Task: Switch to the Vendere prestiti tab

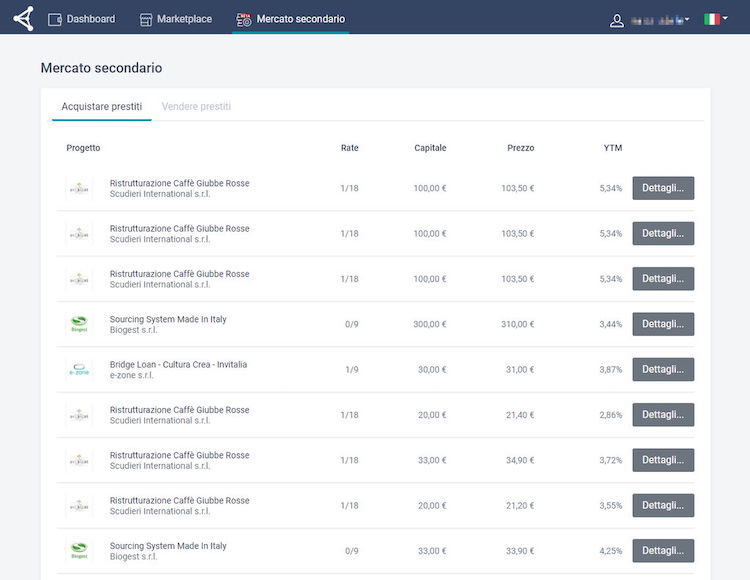Action: click(x=196, y=106)
